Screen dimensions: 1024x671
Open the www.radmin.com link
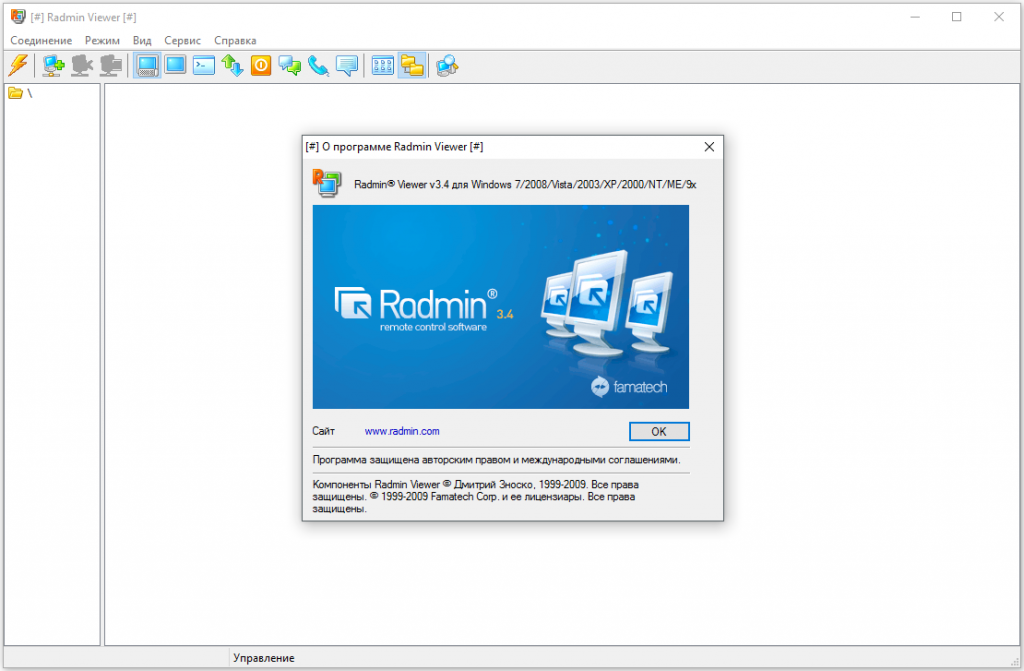pyautogui.click(x=402, y=431)
